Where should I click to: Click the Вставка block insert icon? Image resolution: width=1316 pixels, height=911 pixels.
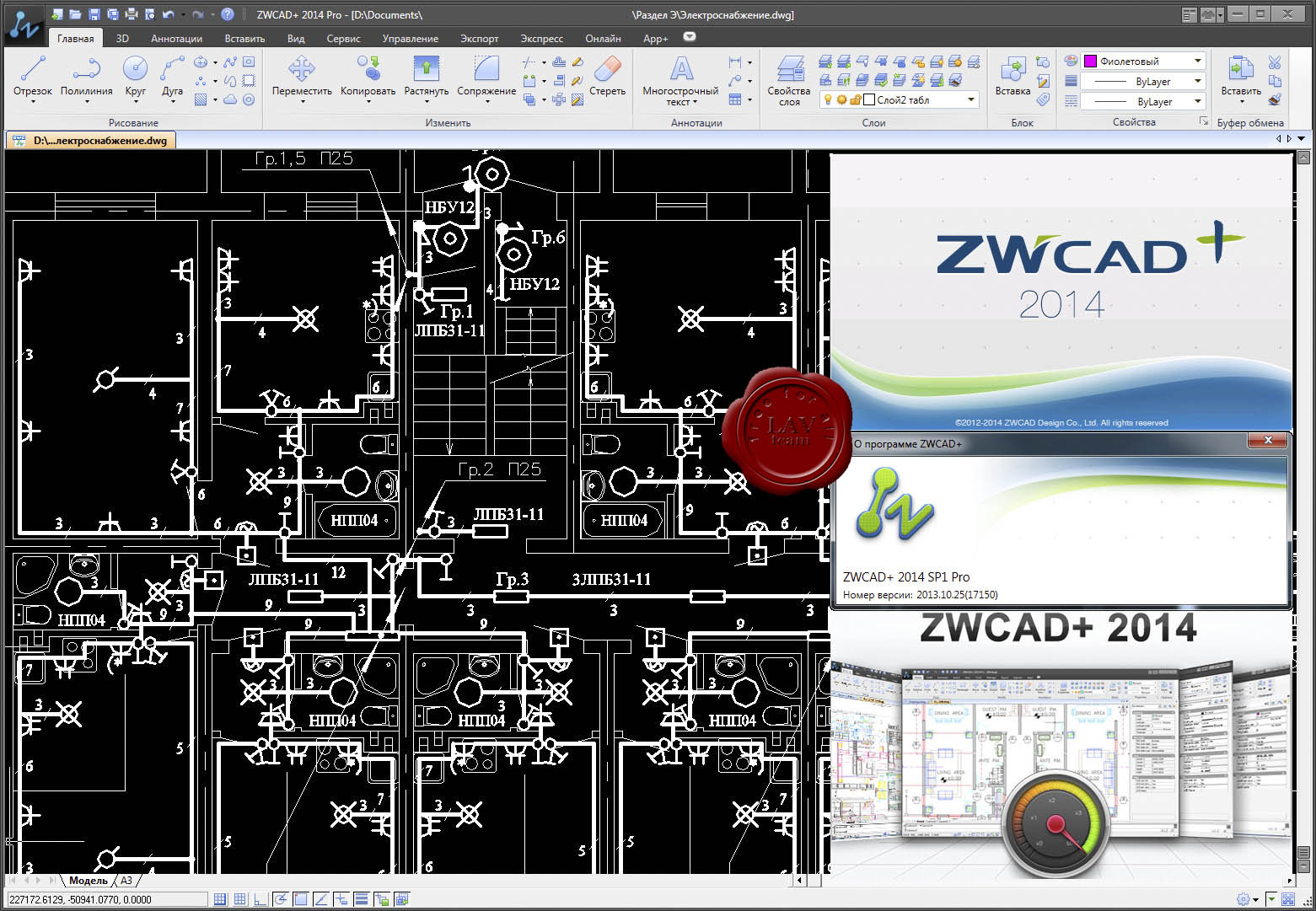pos(1013,76)
